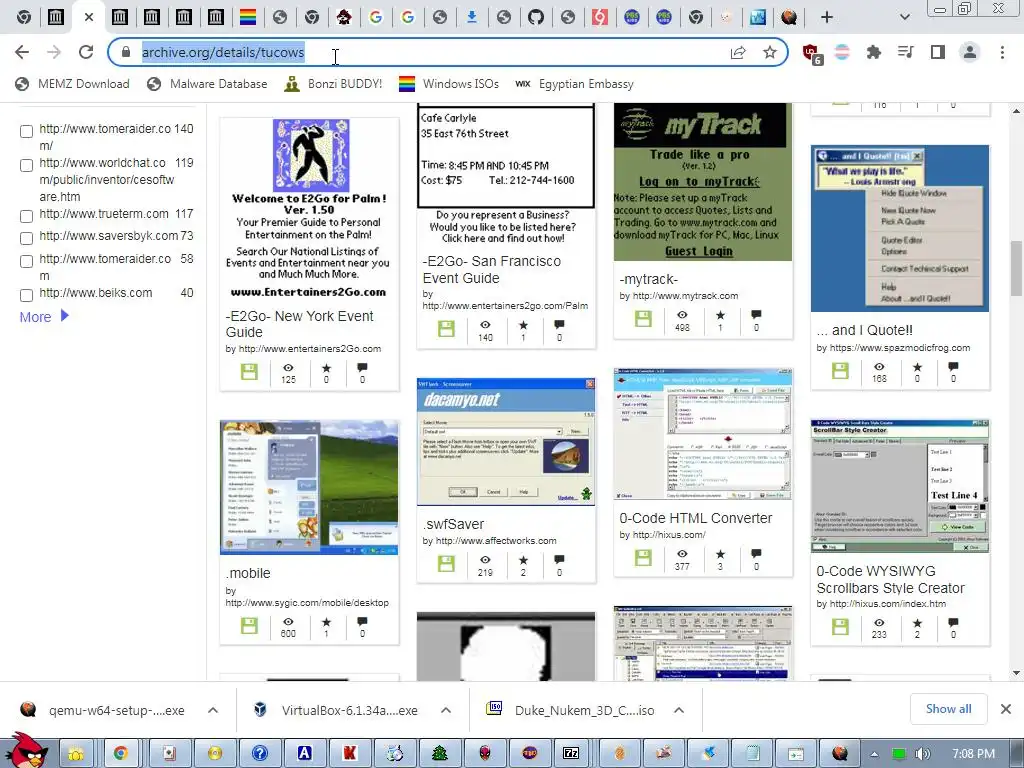The width and height of the screenshot is (1024, 768).
Task: Click software floppy icon under -mytrack-
Action: [x=643, y=319]
